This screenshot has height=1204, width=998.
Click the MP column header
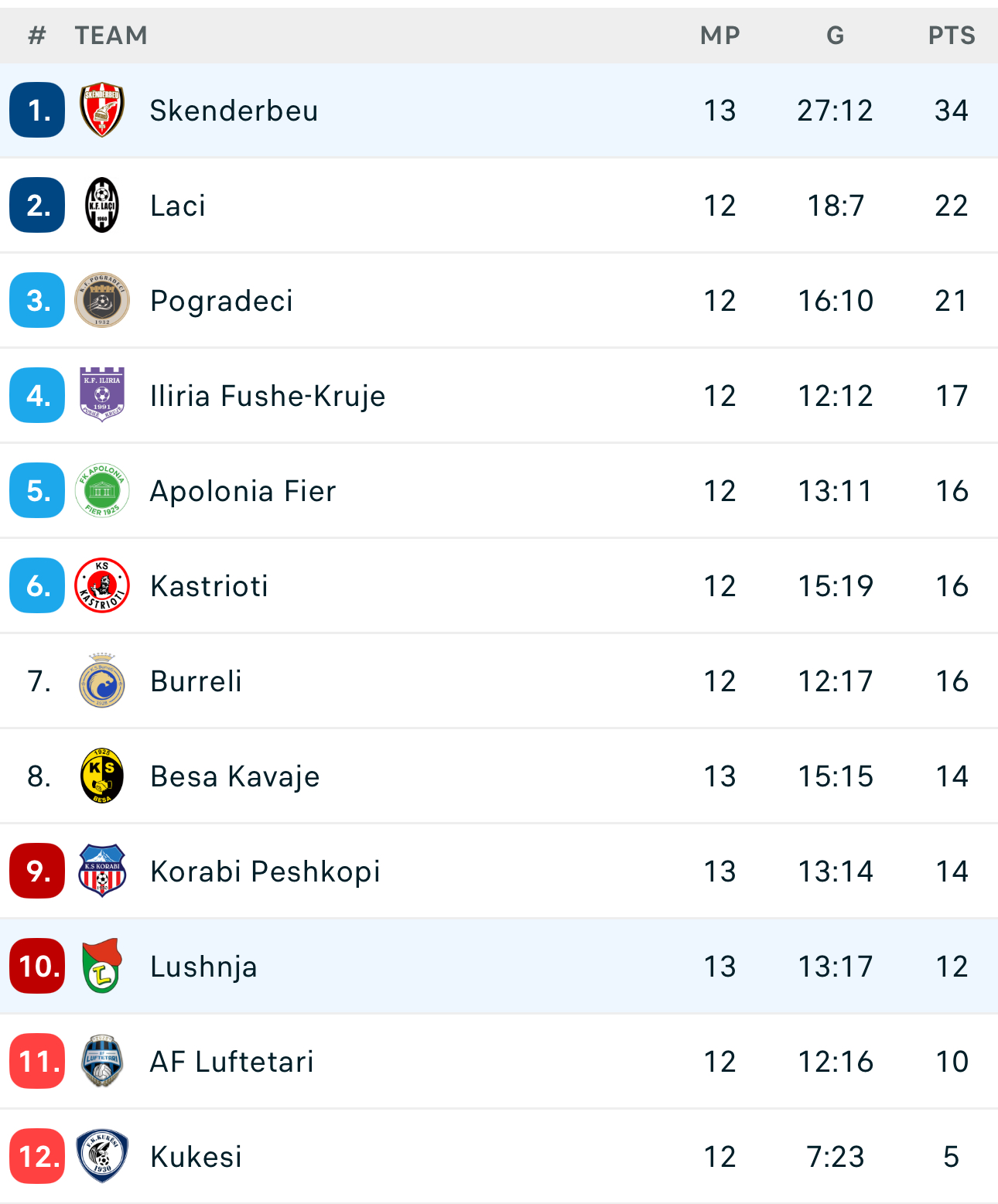720,36
